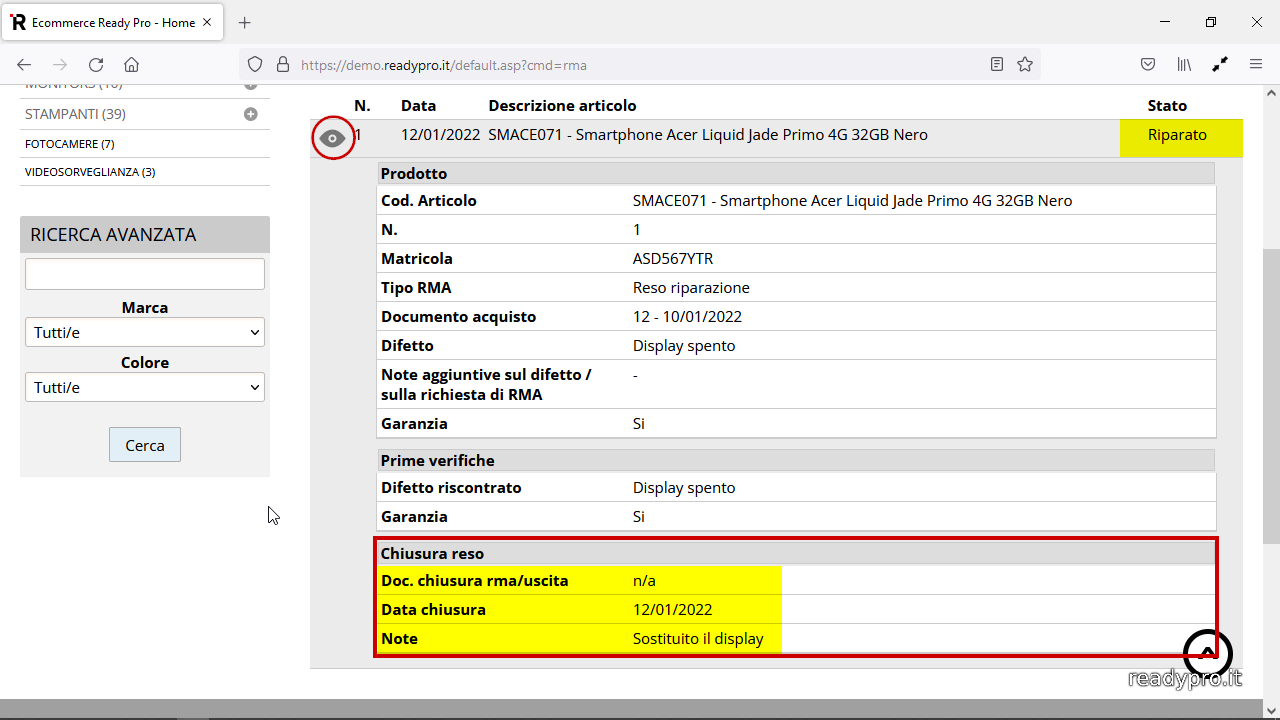Click the 'Difetto riscontrato' label

click(x=451, y=487)
